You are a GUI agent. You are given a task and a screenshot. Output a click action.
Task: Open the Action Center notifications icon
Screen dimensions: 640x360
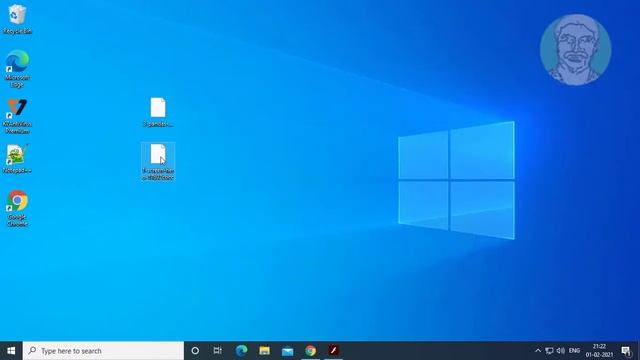tap(626, 351)
